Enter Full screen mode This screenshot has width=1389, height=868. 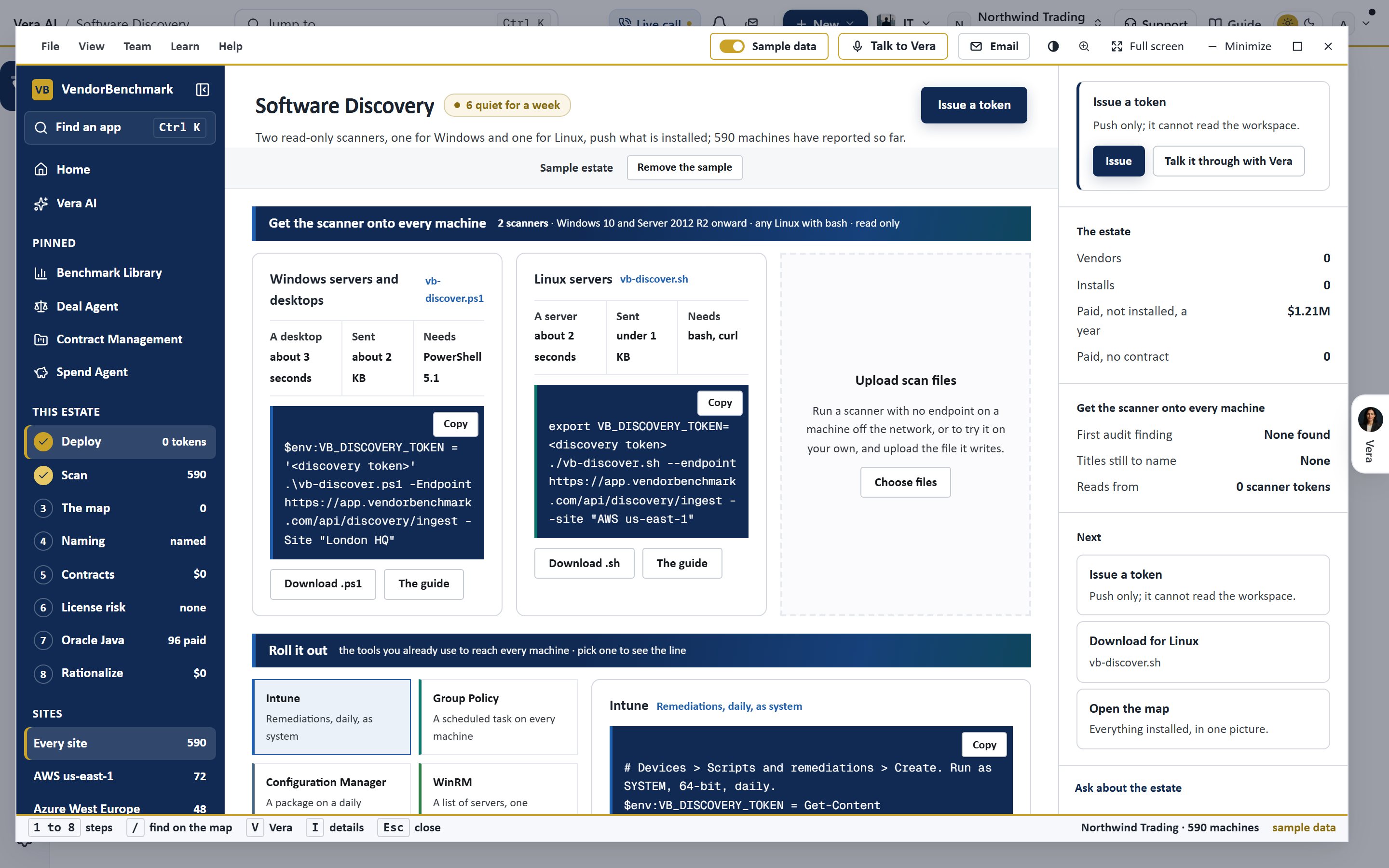click(1147, 46)
